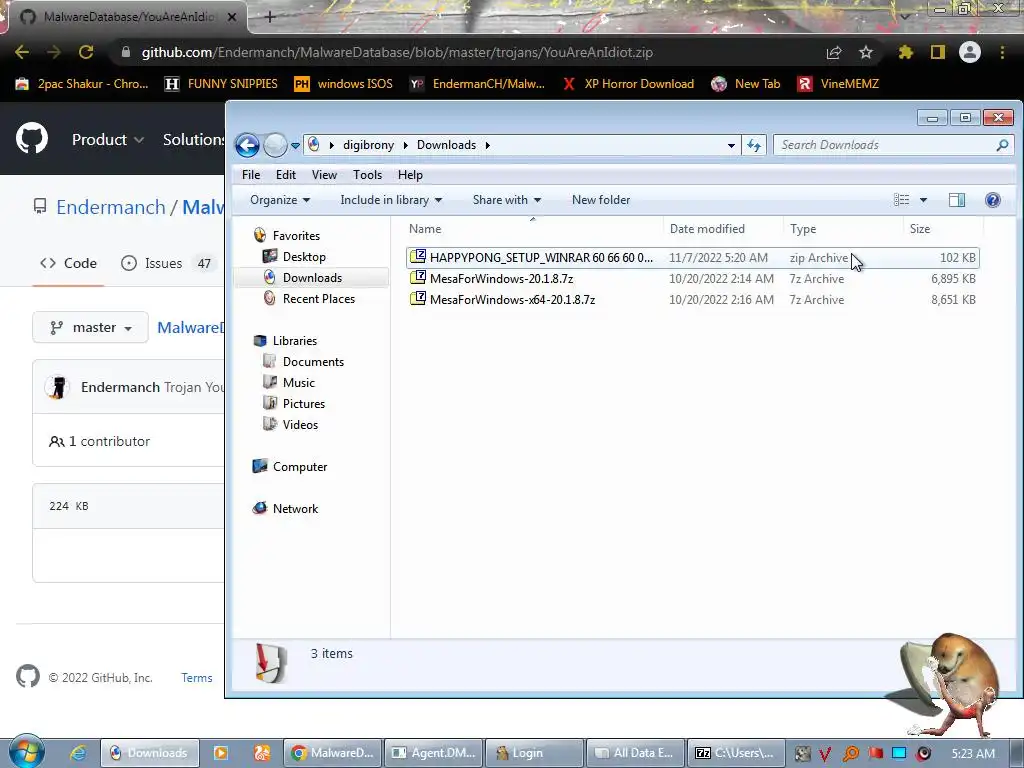The height and width of the screenshot is (768, 1024).
Task: Select Network in navigation pane
Action: (295, 509)
